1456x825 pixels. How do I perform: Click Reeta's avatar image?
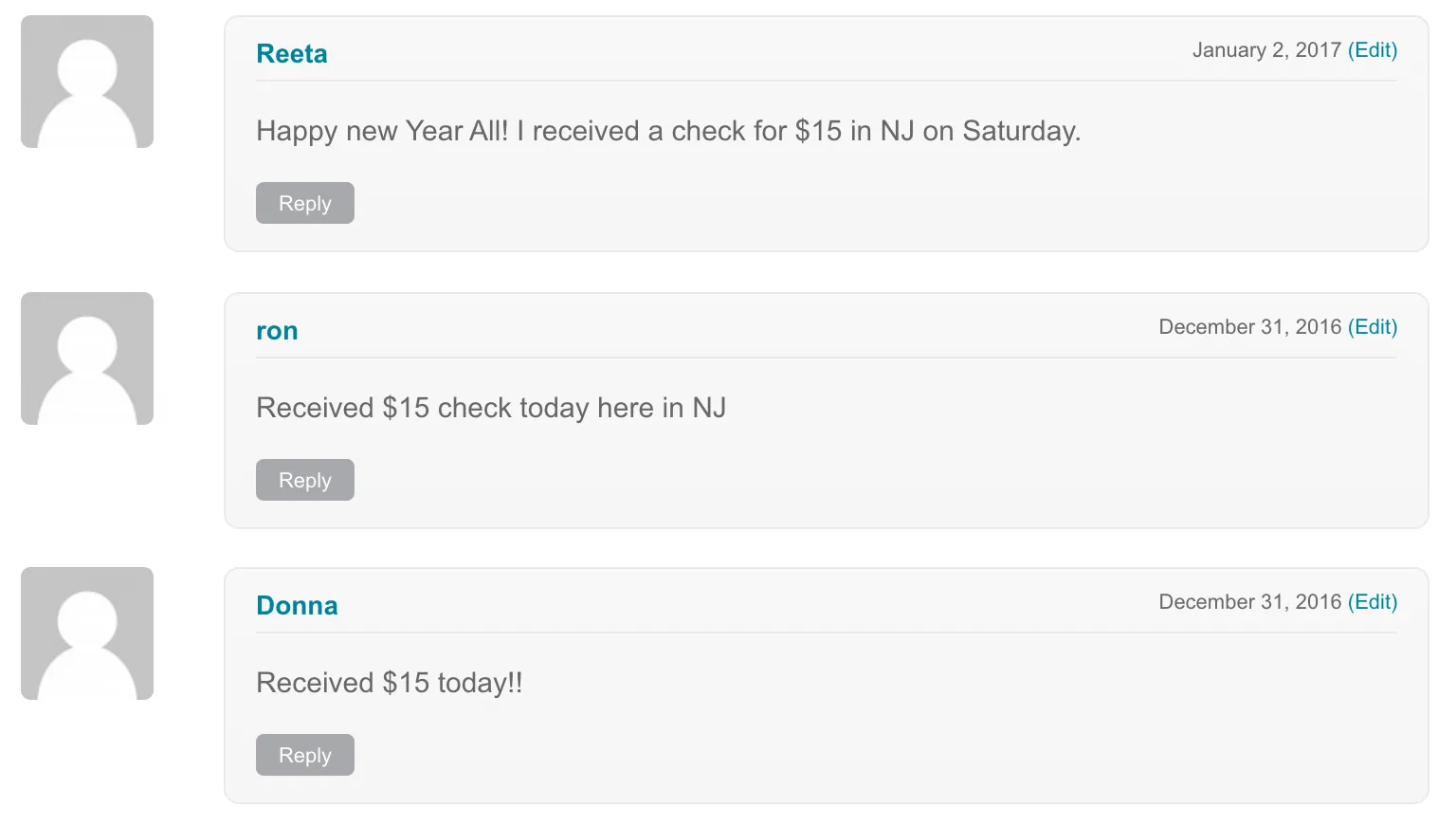click(x=87, y=82)
